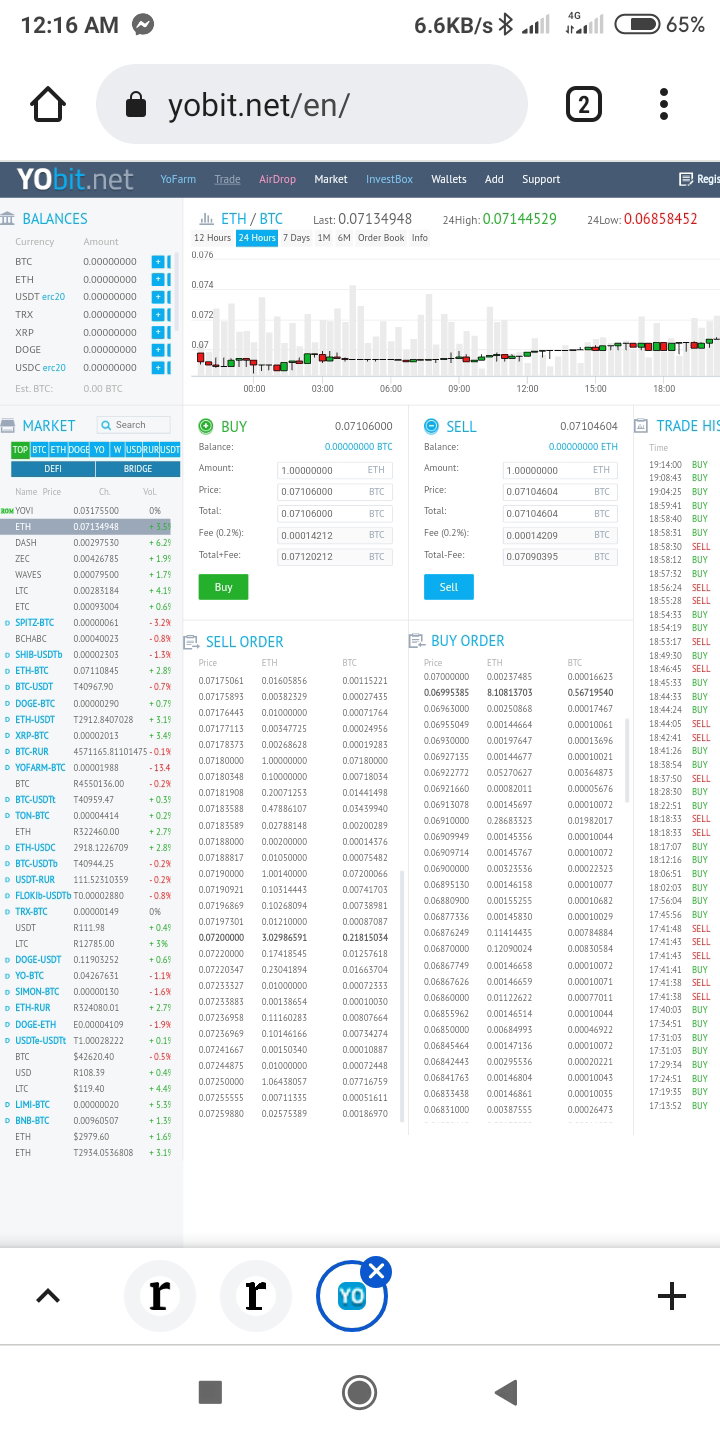
Task: Click the plus icon for TRX balance
Action: click(158, 314)
